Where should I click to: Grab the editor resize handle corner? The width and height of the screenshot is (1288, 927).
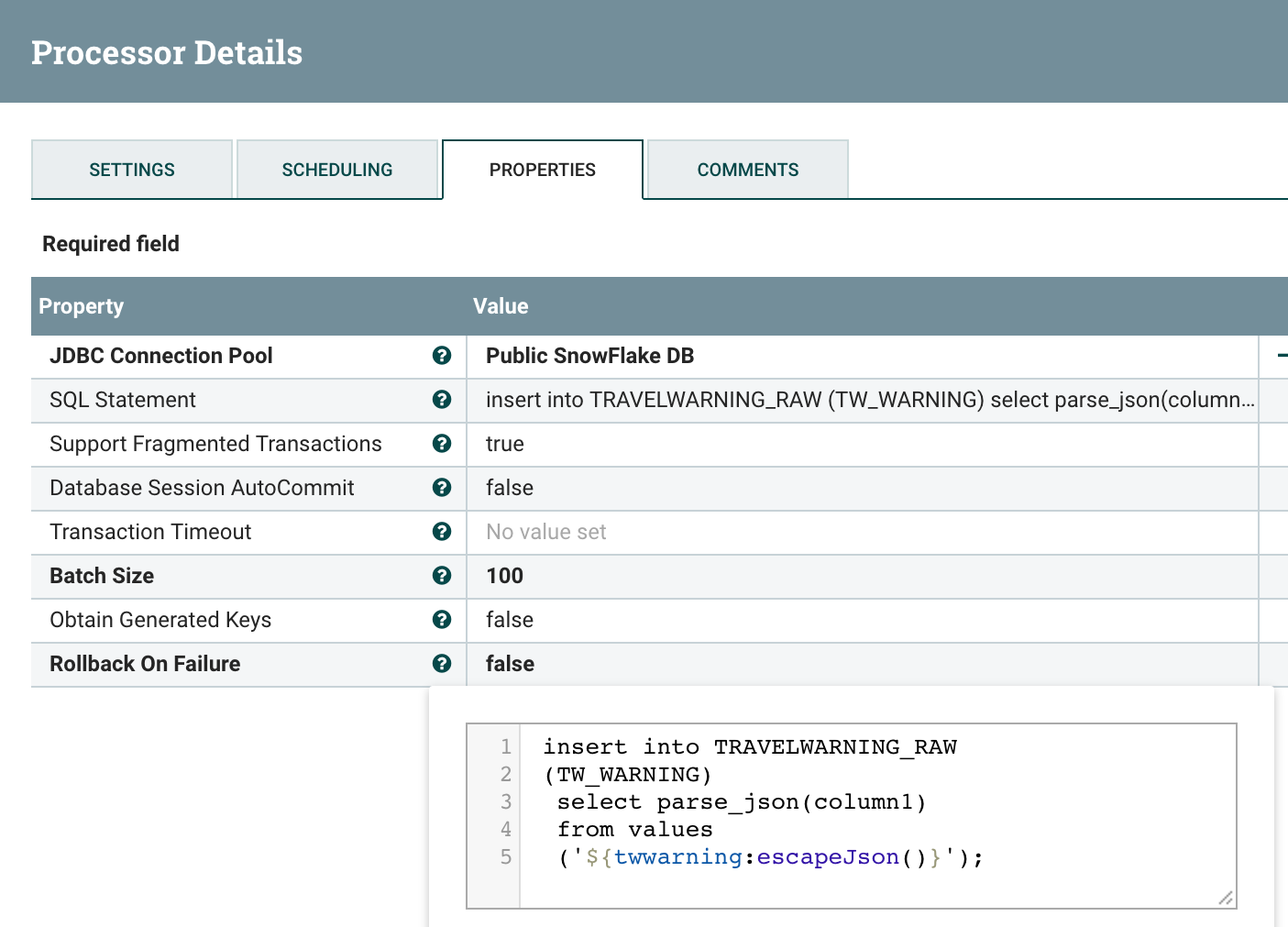click(x=1226, y=898)
